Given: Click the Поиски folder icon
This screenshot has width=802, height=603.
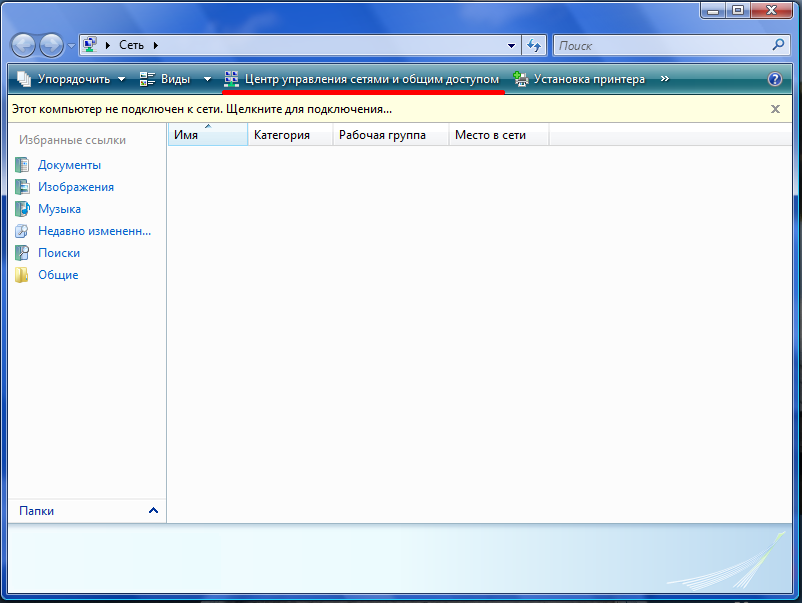Looking at the screenshot, I should pos(22,253).
